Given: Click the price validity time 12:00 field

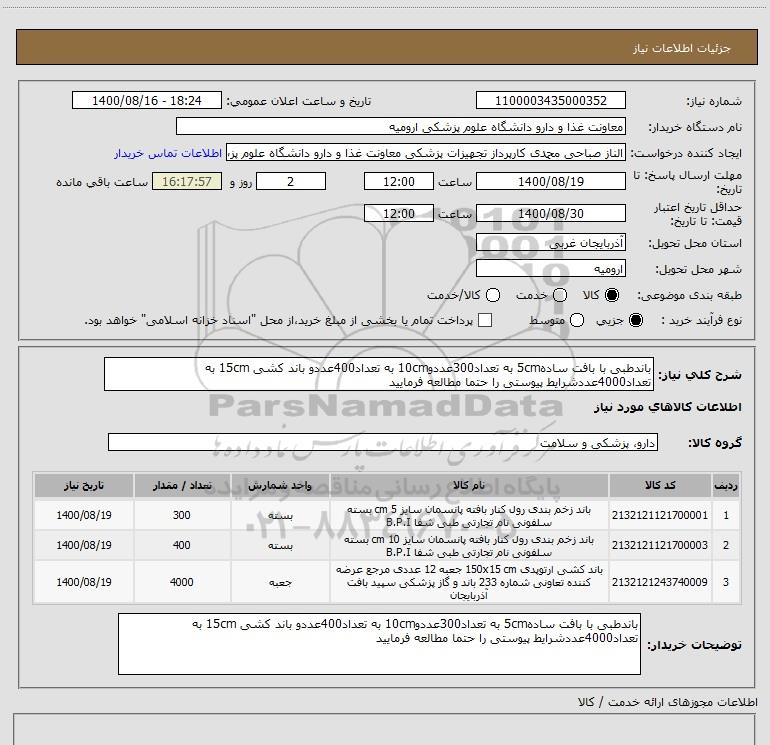Looking at the screenshot, I should coord(399,214).
